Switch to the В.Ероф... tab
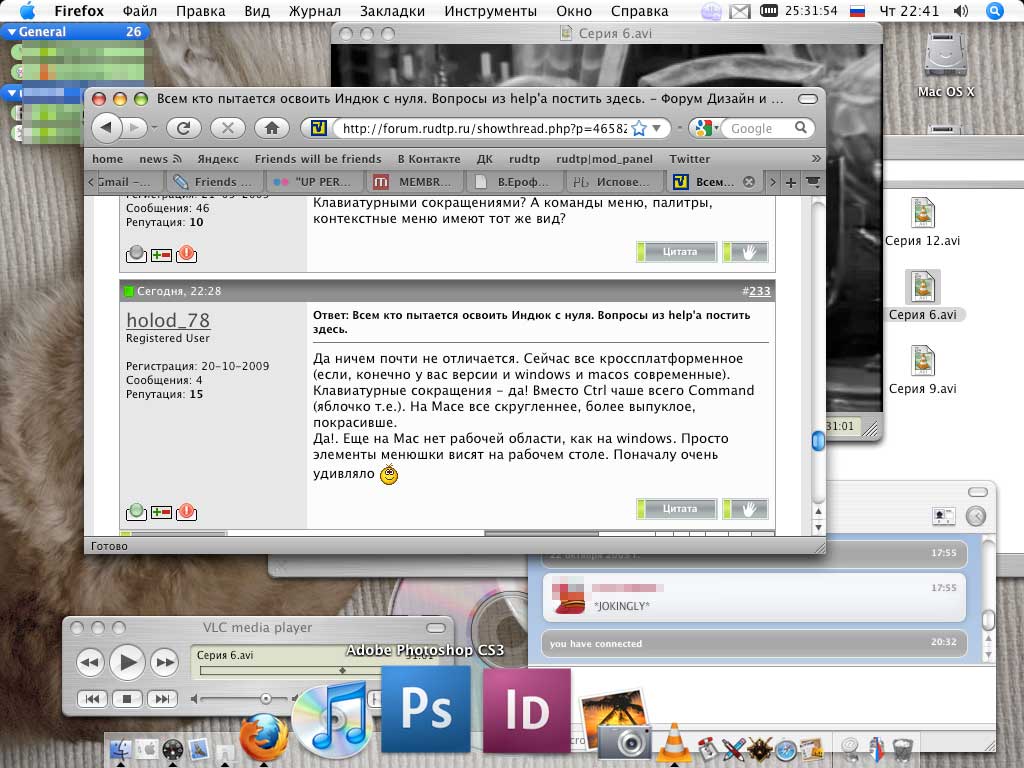This screenshot has width=1024, height=768. pos(513,182)
